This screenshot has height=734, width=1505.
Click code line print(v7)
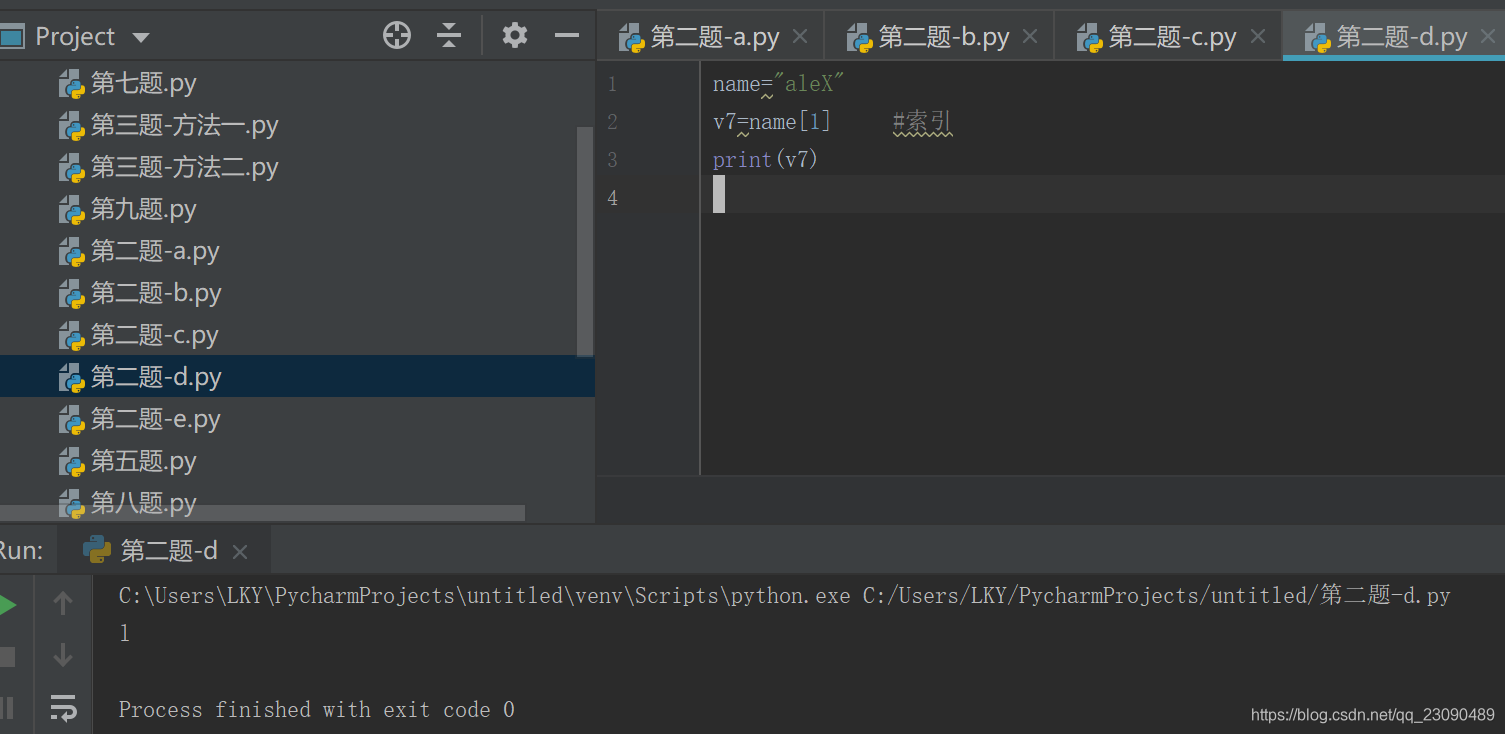coord(766,160)
